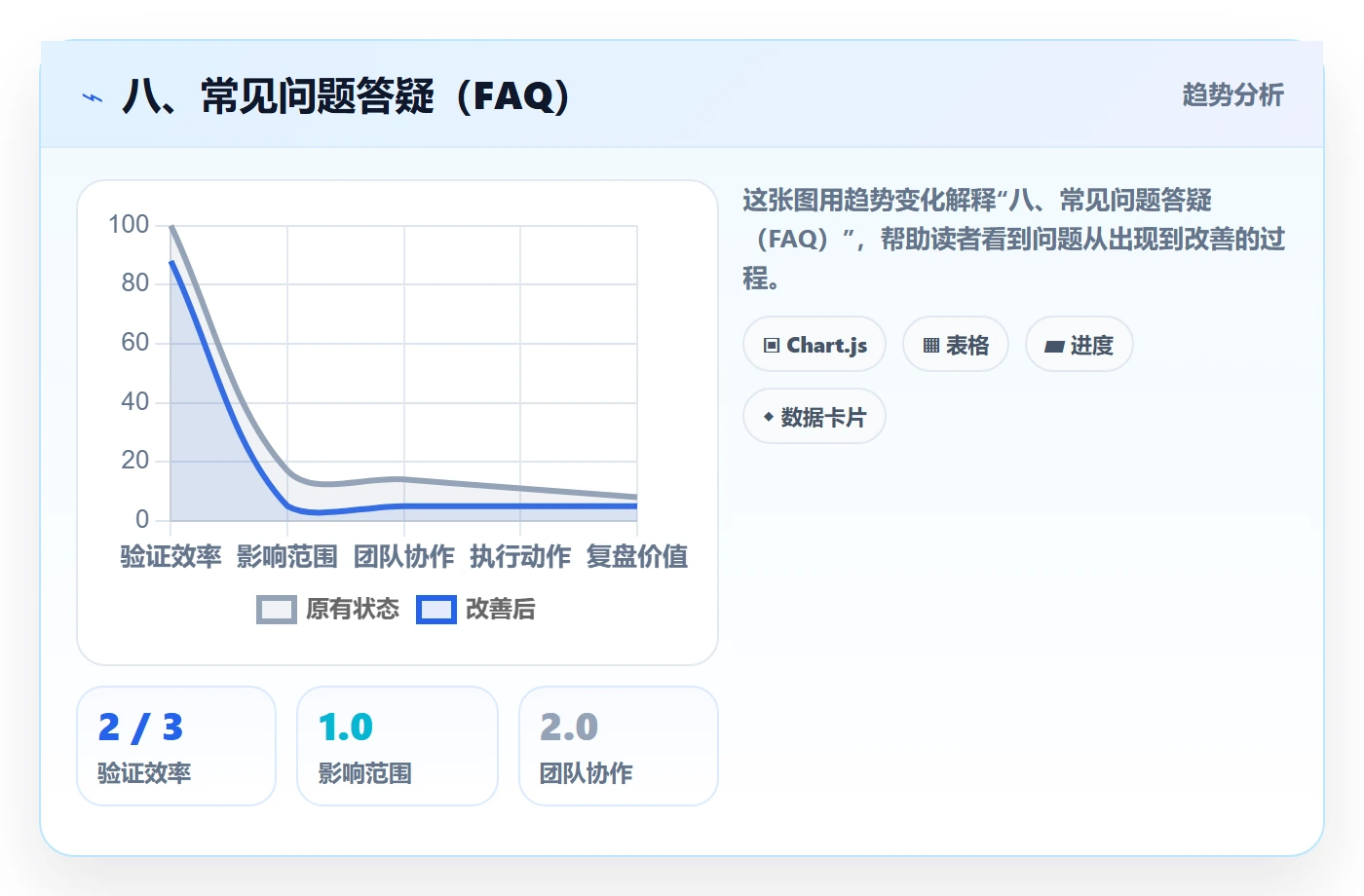Select the 数据卡片 tag
1364x896 pixels.
(x=815, y=417)
